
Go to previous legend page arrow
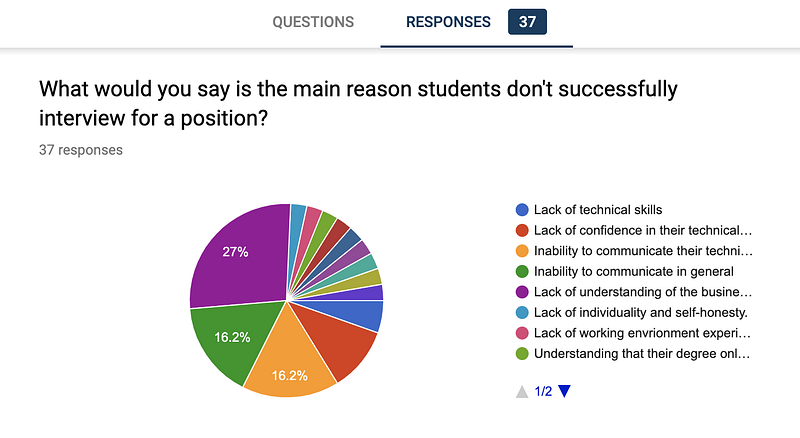[x=522, y=392]
